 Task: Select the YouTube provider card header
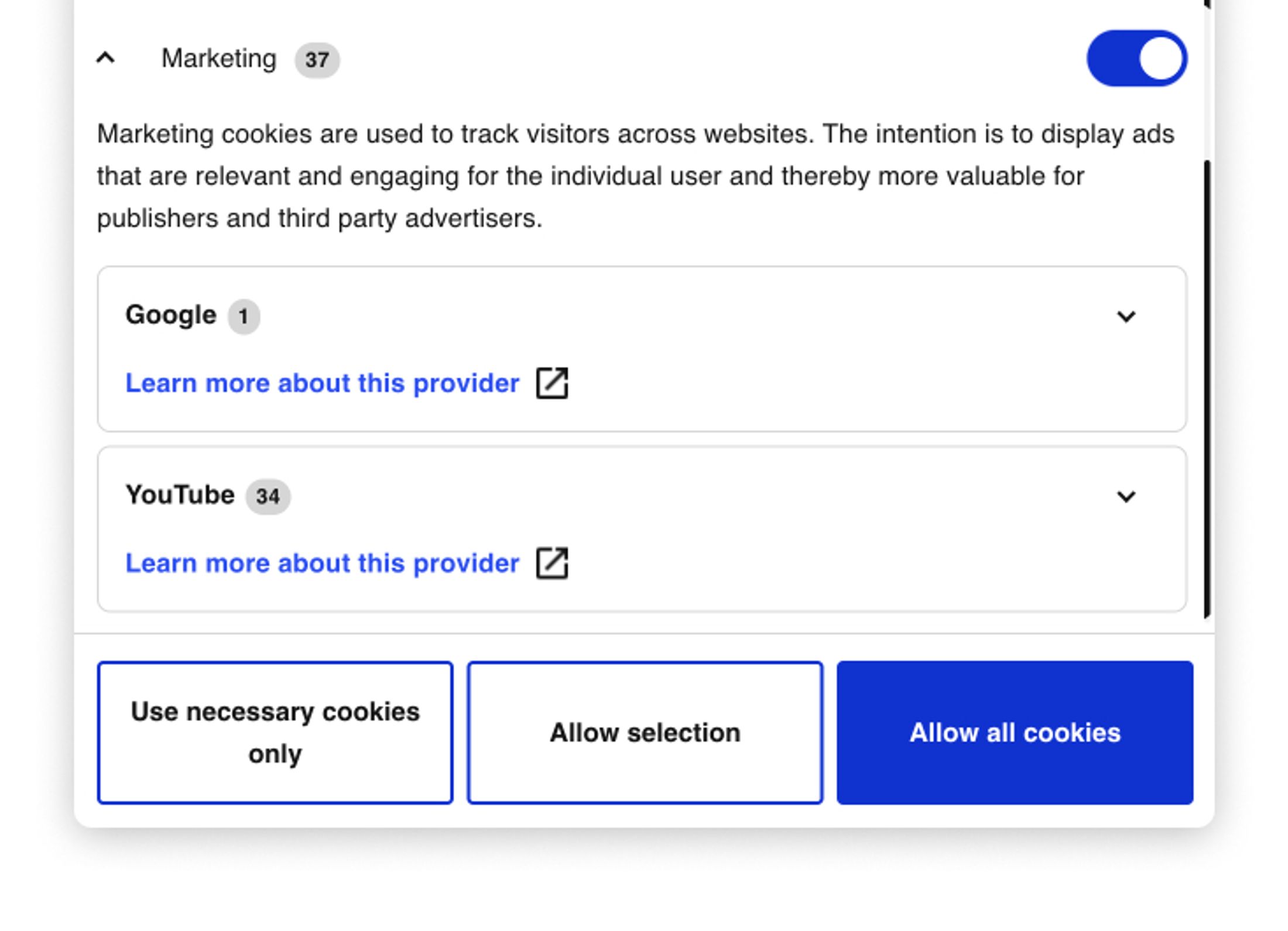177,494
